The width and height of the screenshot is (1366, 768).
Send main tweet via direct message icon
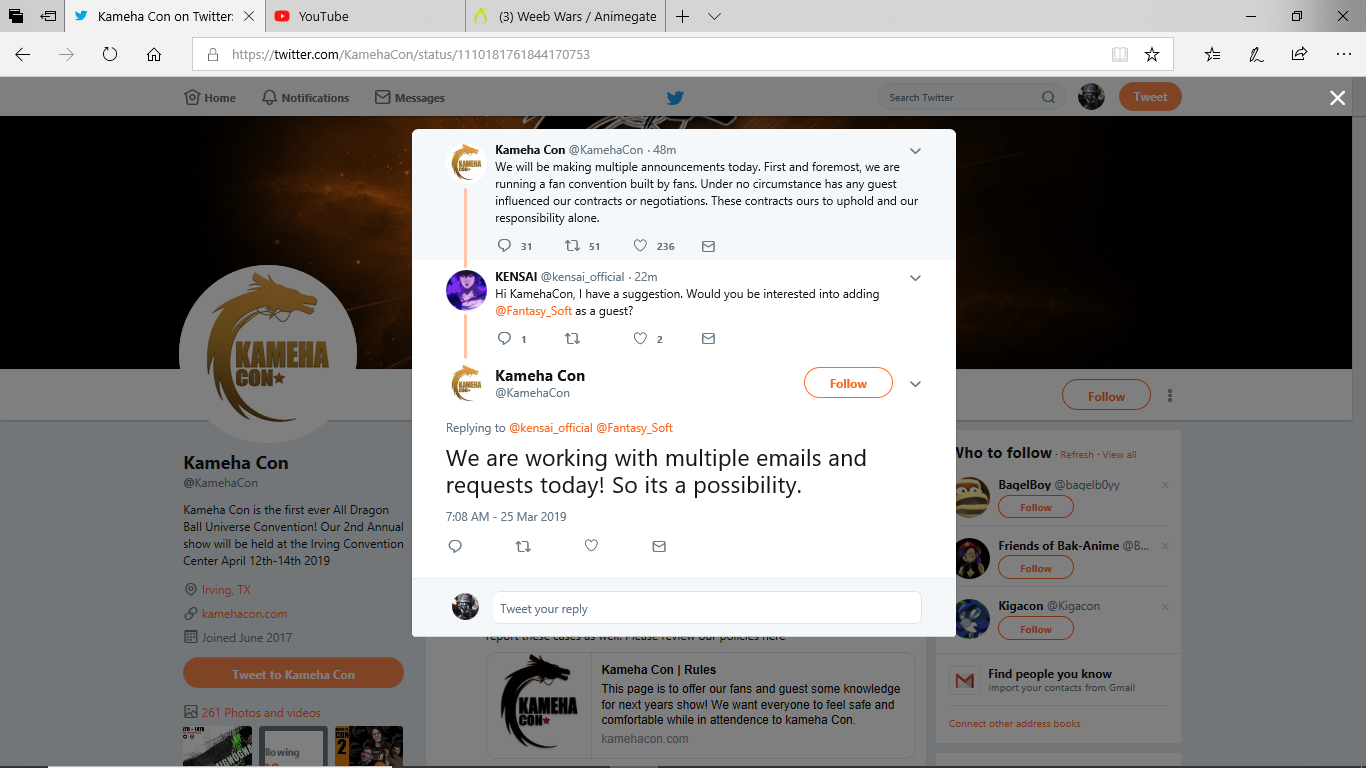pyautogui.click(x=659, y=546)
